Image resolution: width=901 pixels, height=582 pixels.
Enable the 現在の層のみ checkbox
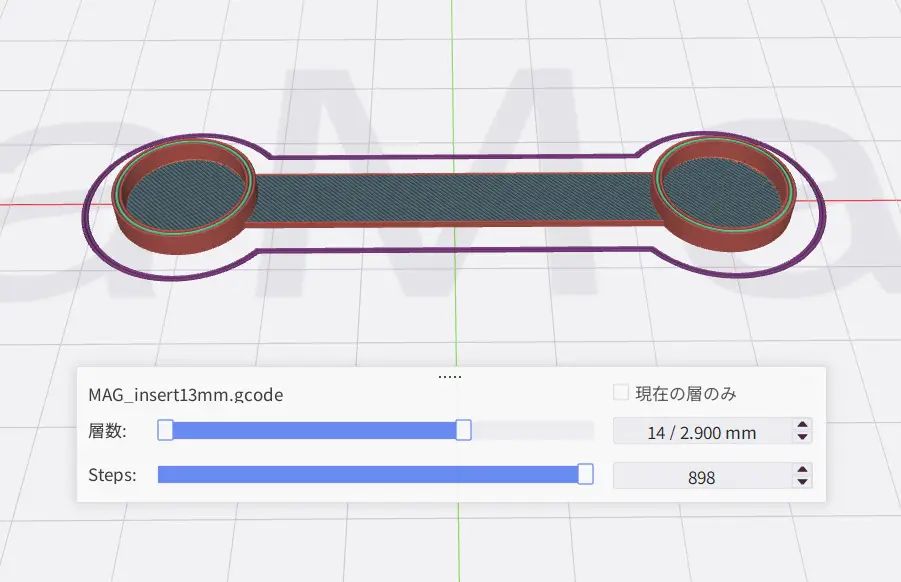[x=621, y=394]
